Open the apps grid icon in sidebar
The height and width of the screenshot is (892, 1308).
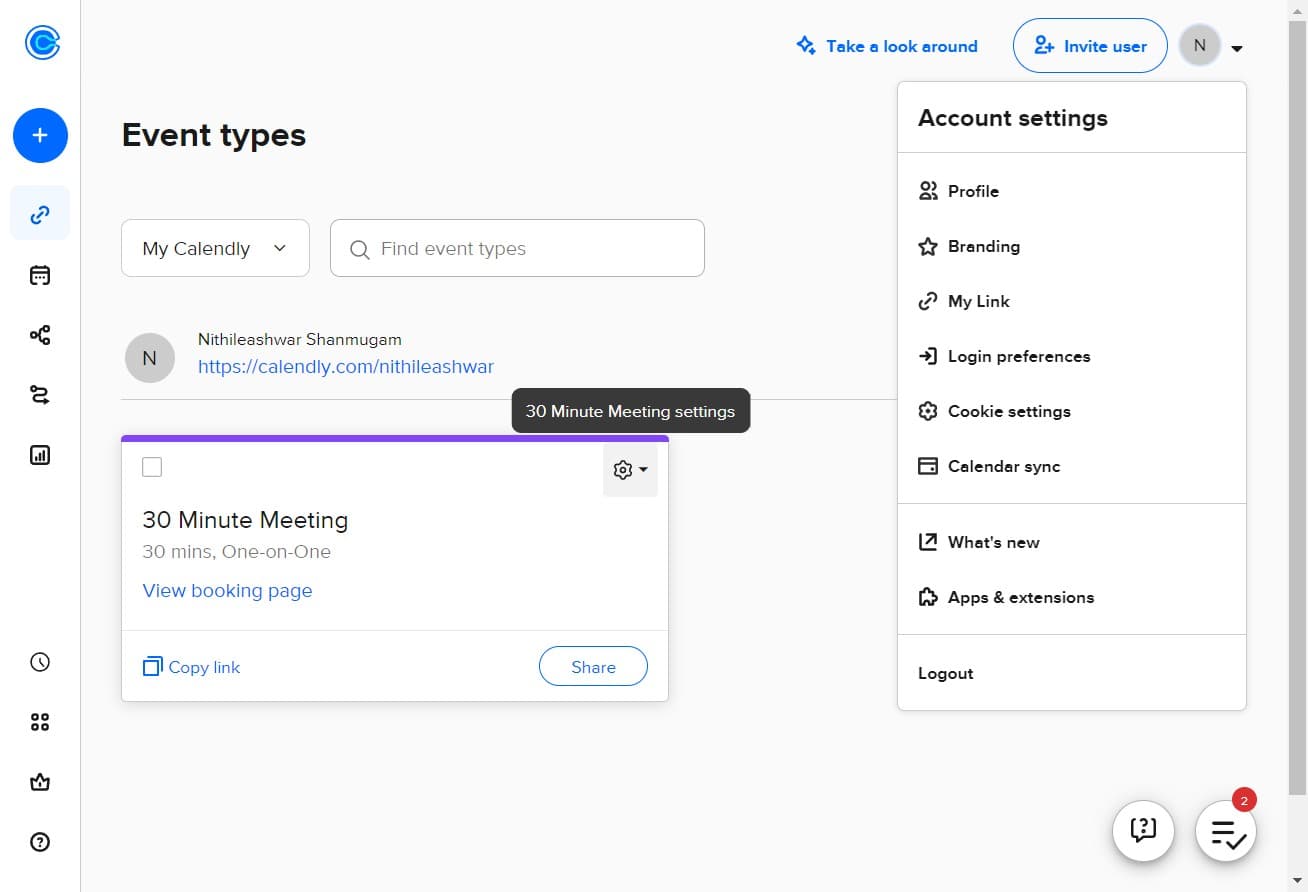[x=40, y=722]
